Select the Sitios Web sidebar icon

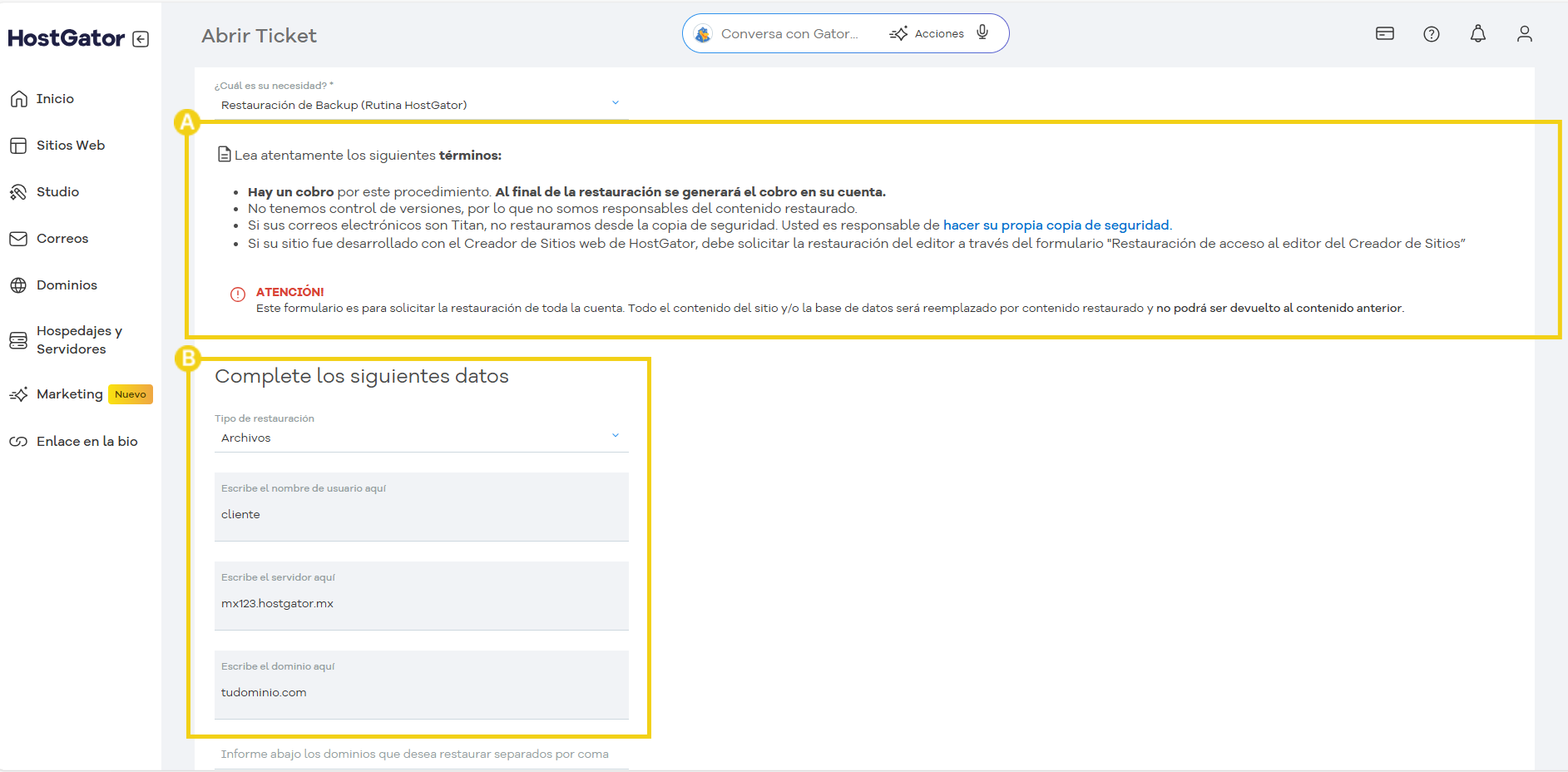(x=19, y=145)
